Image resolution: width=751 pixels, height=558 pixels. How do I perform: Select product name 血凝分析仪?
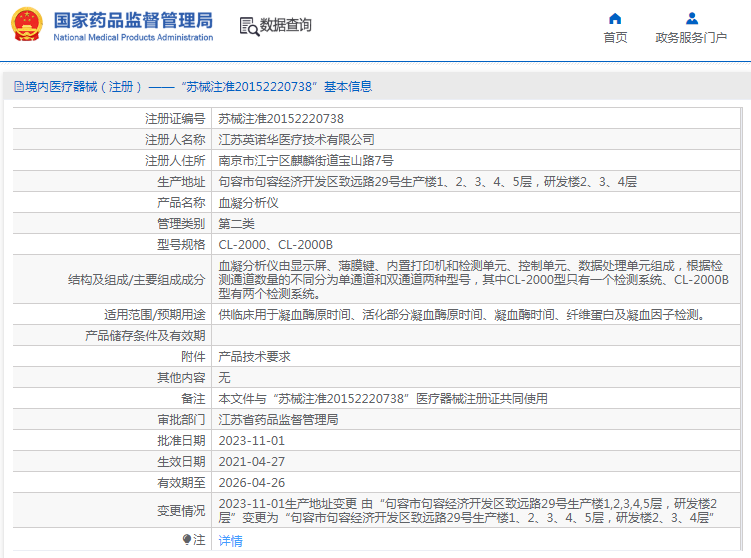(x=249, y=203)
